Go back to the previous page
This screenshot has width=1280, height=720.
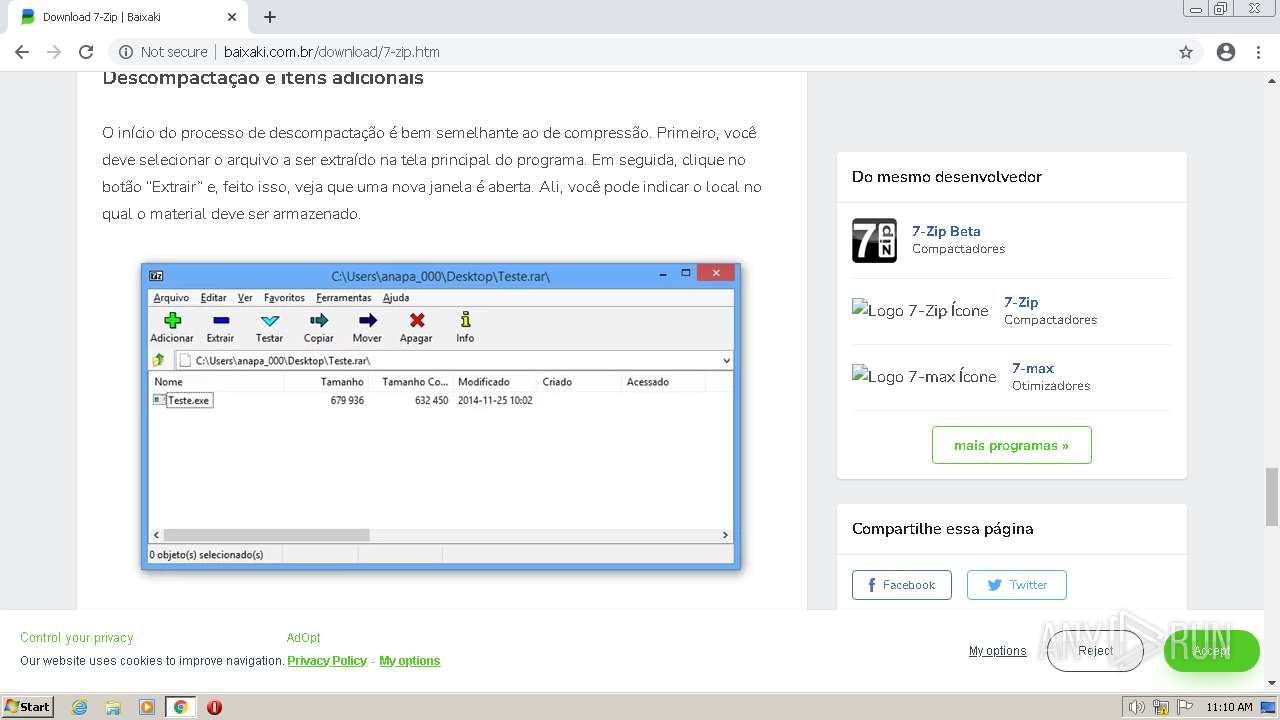pos(22,52)
